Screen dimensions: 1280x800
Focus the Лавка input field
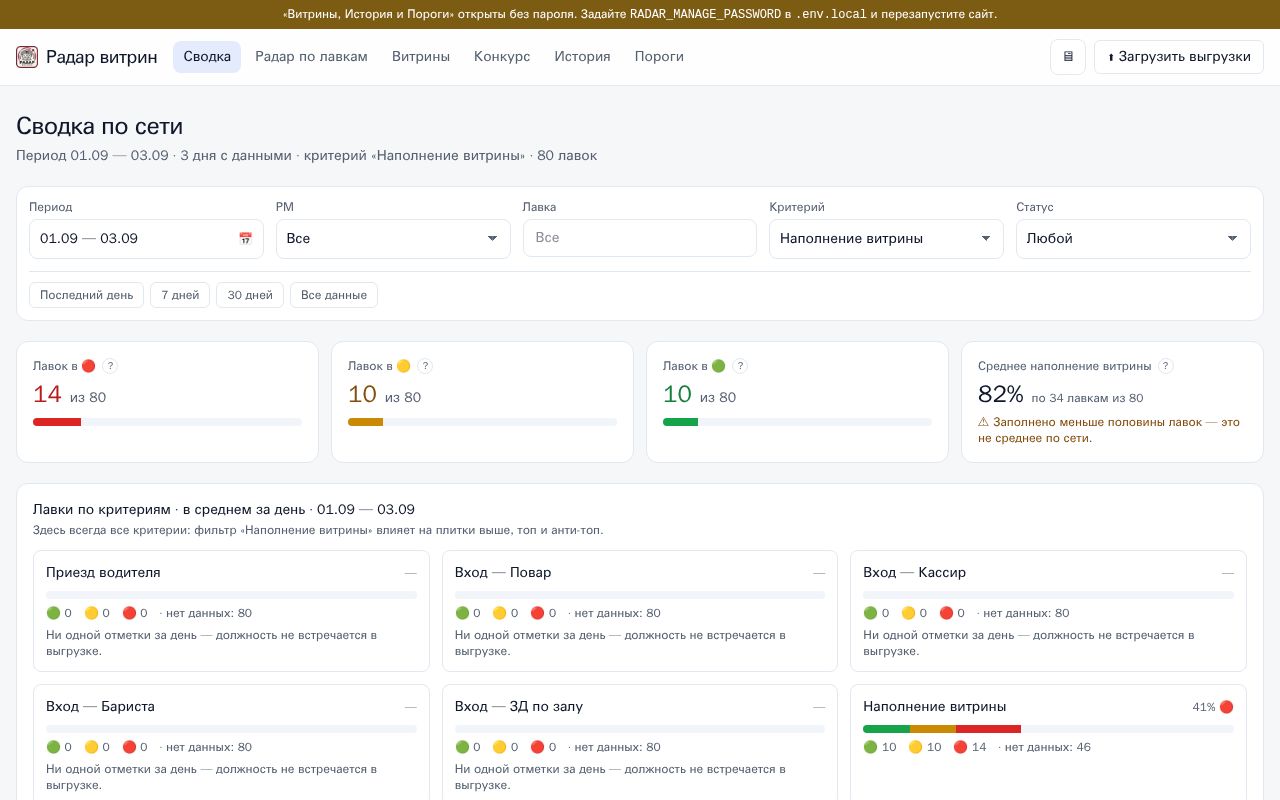coord(640,238)
